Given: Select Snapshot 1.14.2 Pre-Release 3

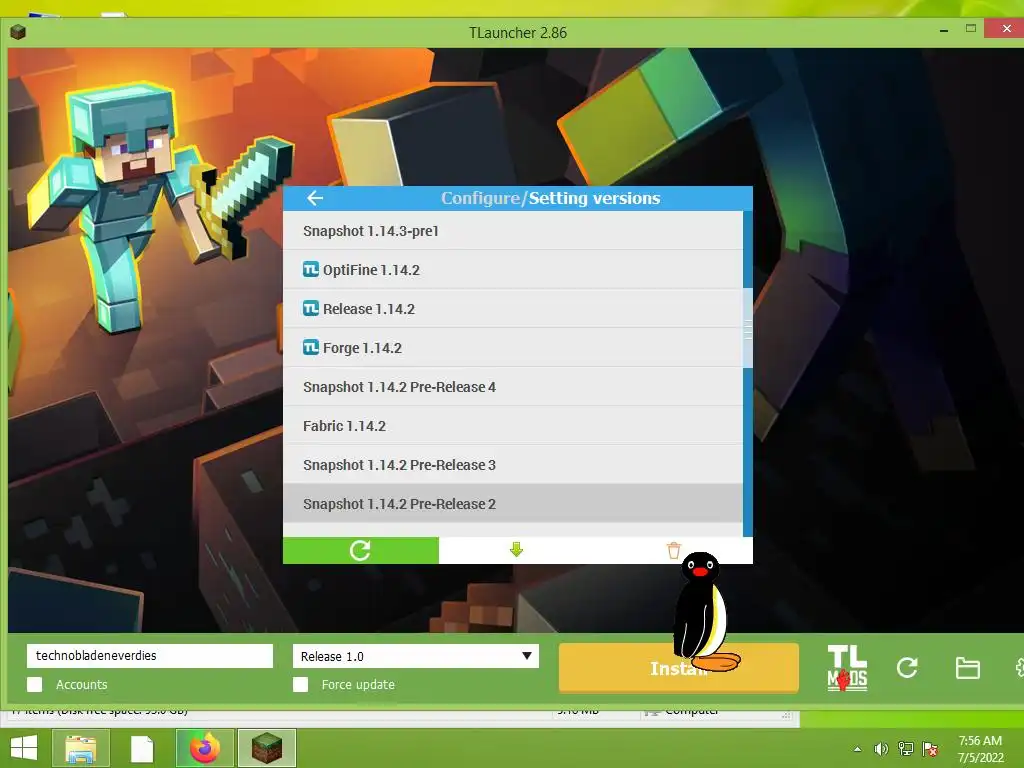Looking at the screenshot, I should [513, 464].
